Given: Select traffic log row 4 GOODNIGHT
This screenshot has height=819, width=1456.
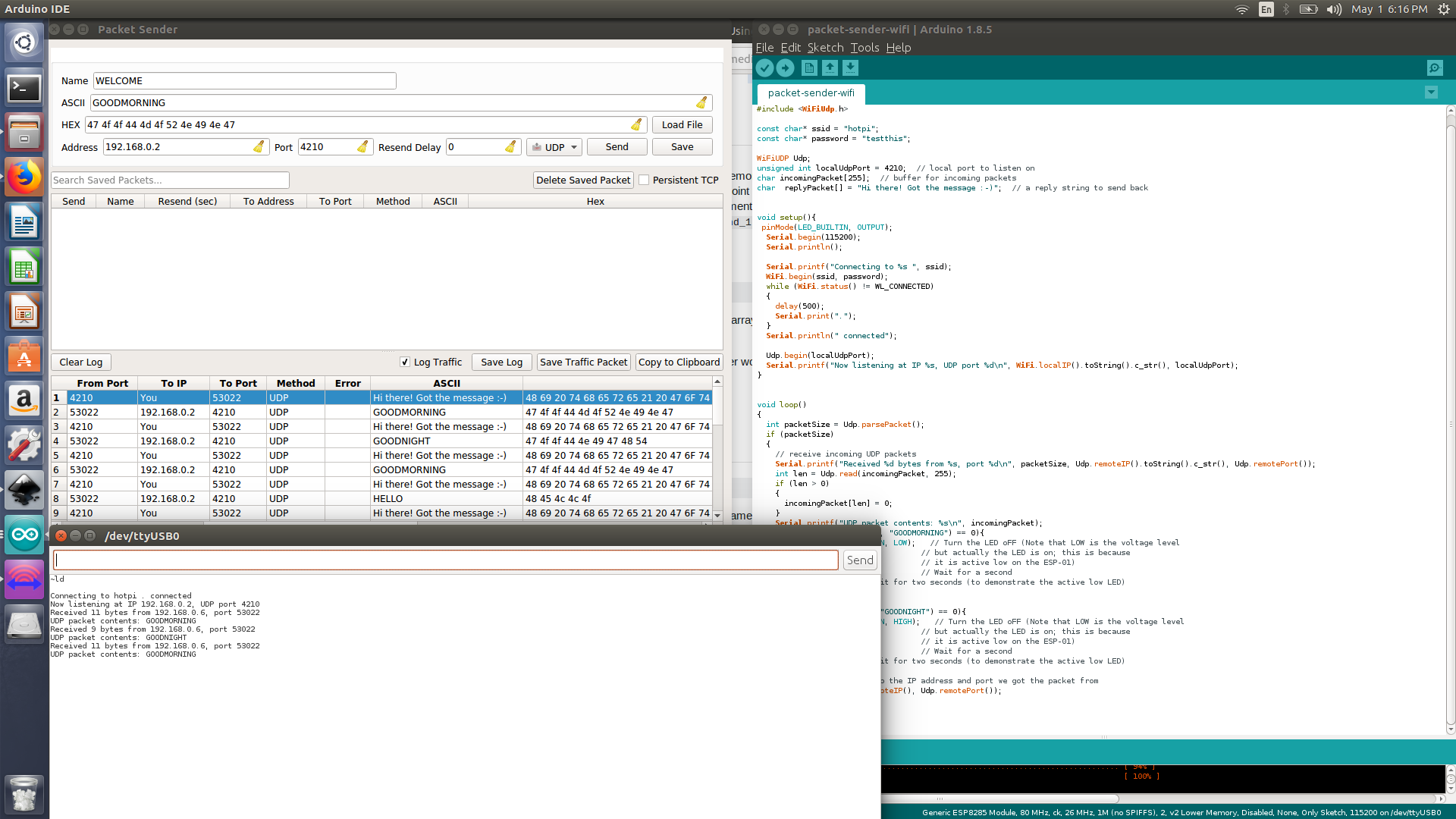Looking at the screenshot, I should coord(381,441).
